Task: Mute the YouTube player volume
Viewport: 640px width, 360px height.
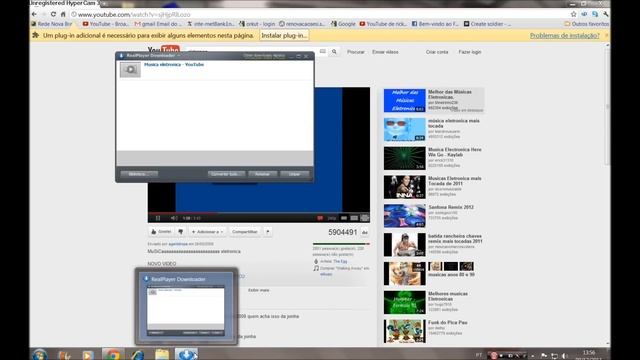Action: 173,218
